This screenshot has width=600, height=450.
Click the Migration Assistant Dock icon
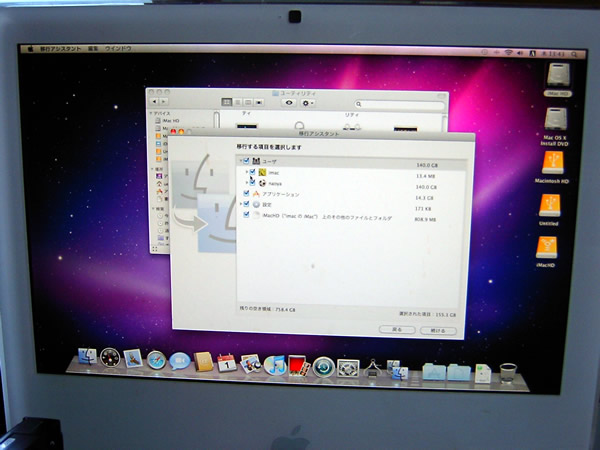click(397, 370)
